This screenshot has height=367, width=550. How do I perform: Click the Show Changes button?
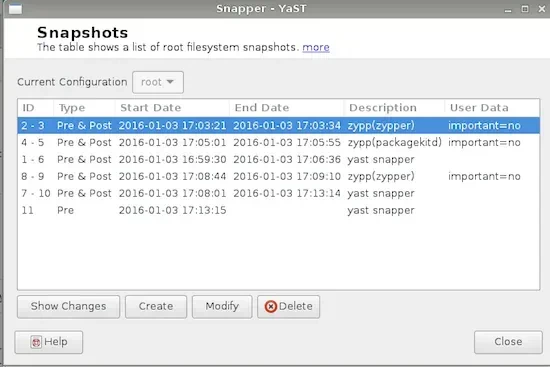coord(68,307)
